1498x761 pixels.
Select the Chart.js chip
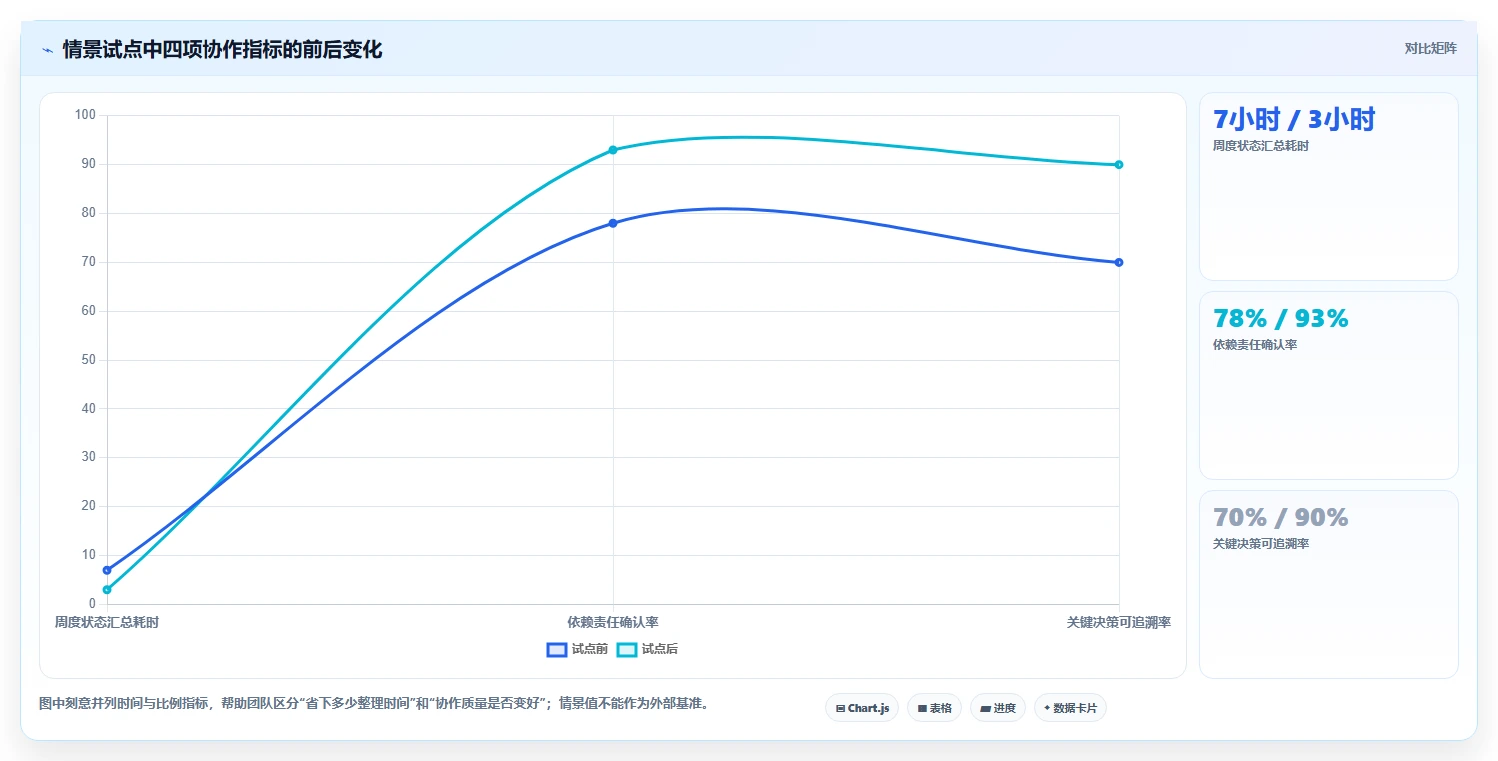(x=862, y=708)
